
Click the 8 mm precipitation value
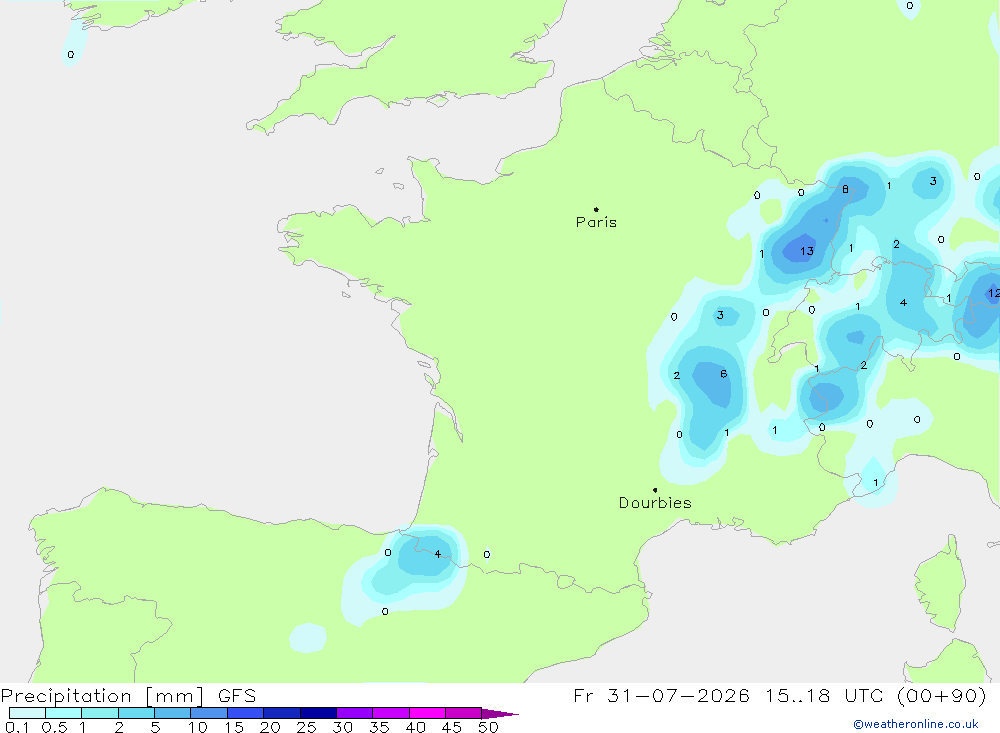(845, 189)
